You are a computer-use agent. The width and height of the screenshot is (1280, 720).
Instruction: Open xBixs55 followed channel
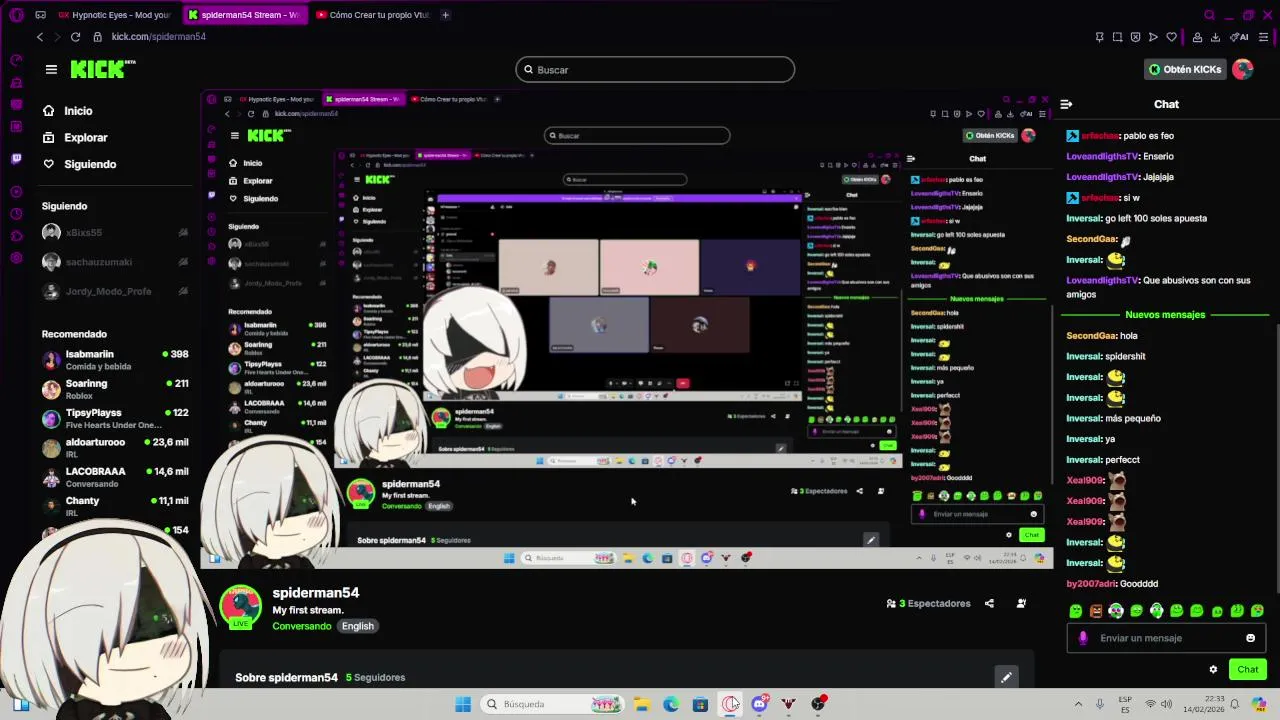[115, 232]
